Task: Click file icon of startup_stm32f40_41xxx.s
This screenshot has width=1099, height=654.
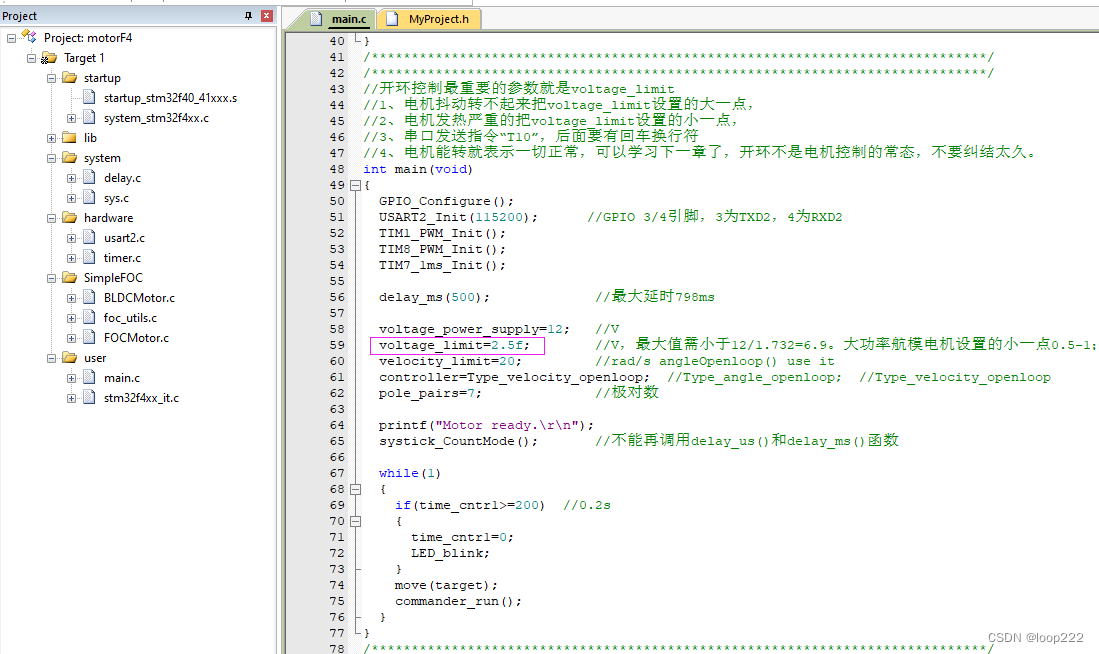Action: (89, 97)
